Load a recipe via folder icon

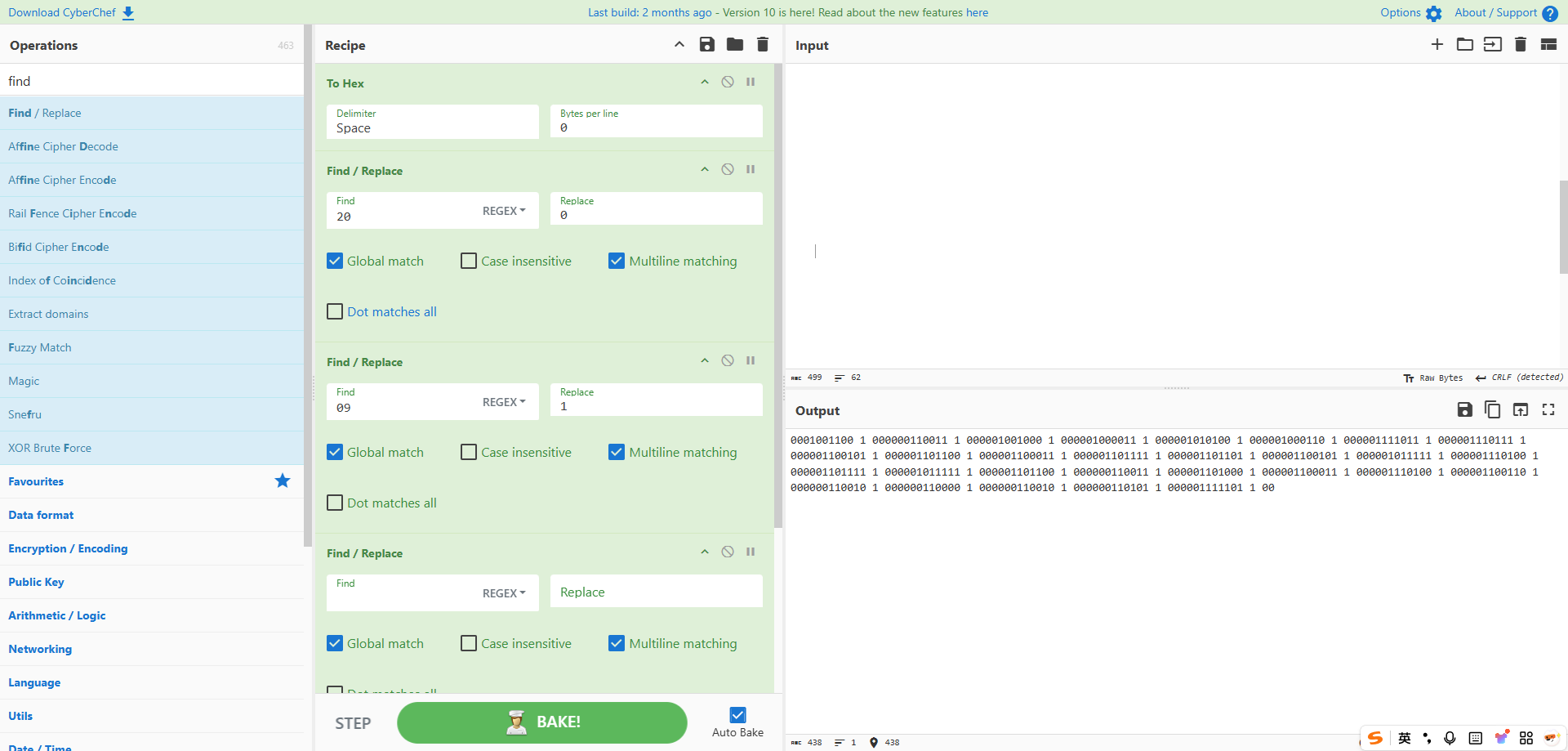(x=735, y=45)
